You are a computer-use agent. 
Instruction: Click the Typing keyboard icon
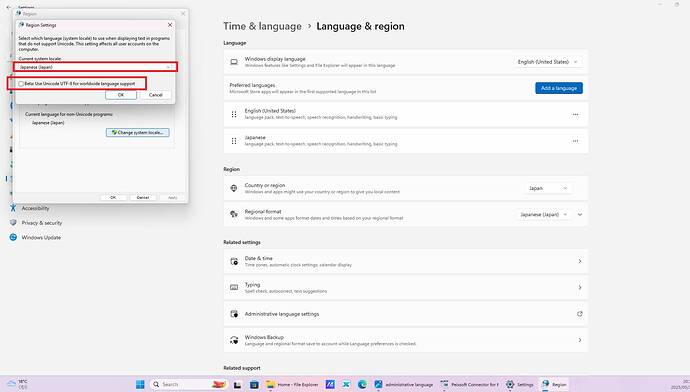pyautogui.click(x=234, y=288)
